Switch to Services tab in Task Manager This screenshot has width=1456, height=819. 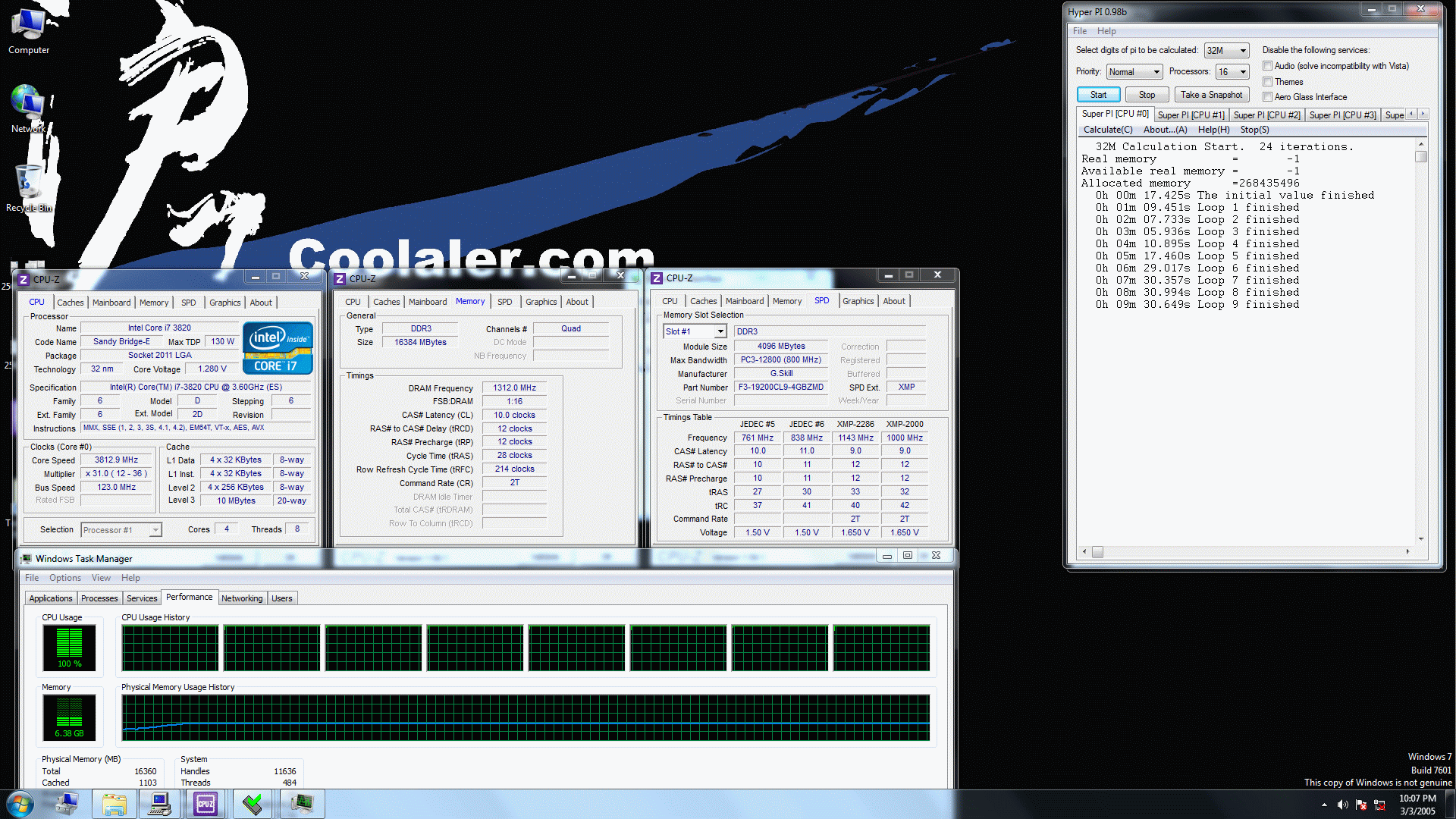tap(142, 598)
